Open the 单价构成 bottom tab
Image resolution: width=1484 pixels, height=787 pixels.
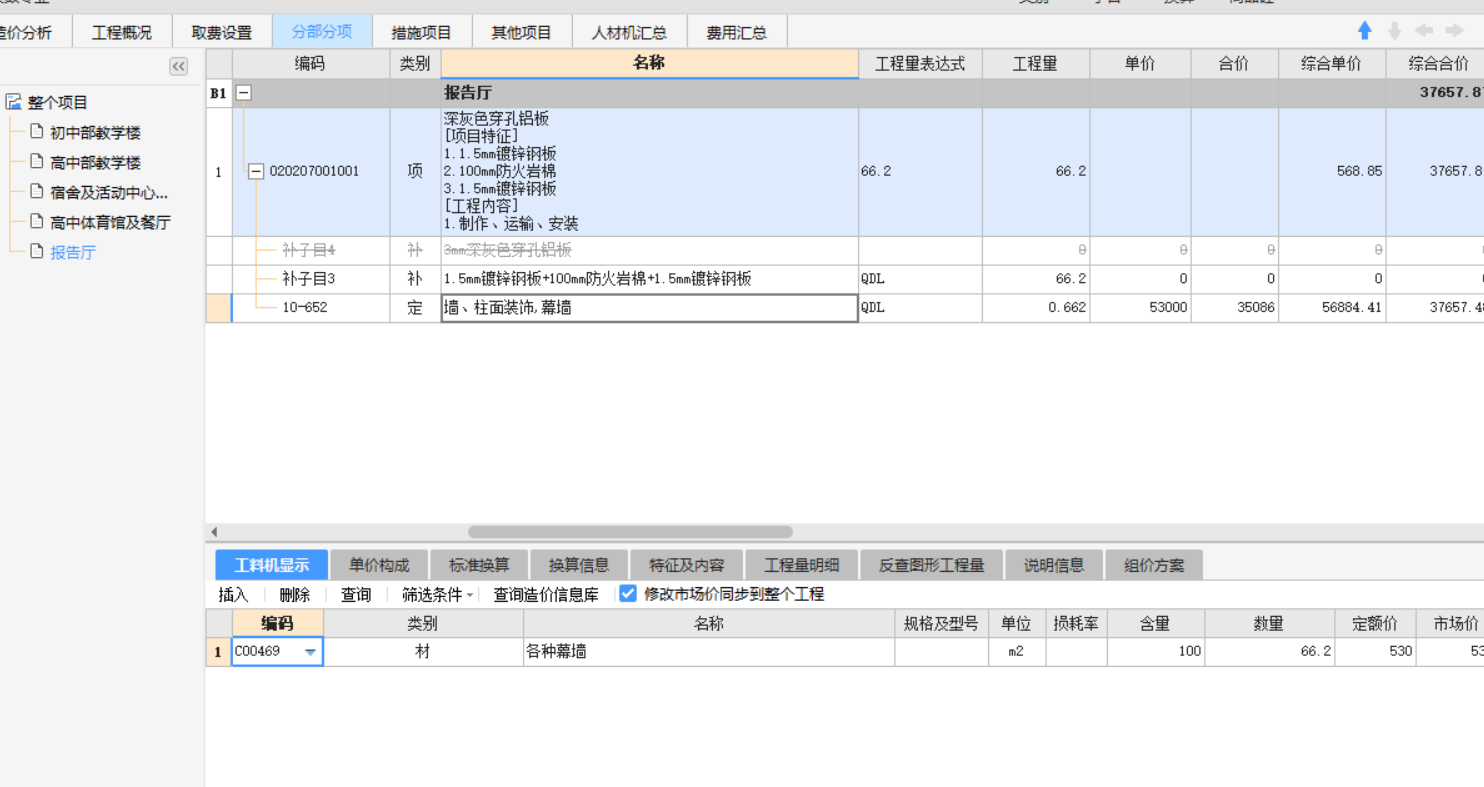point(379,565)
